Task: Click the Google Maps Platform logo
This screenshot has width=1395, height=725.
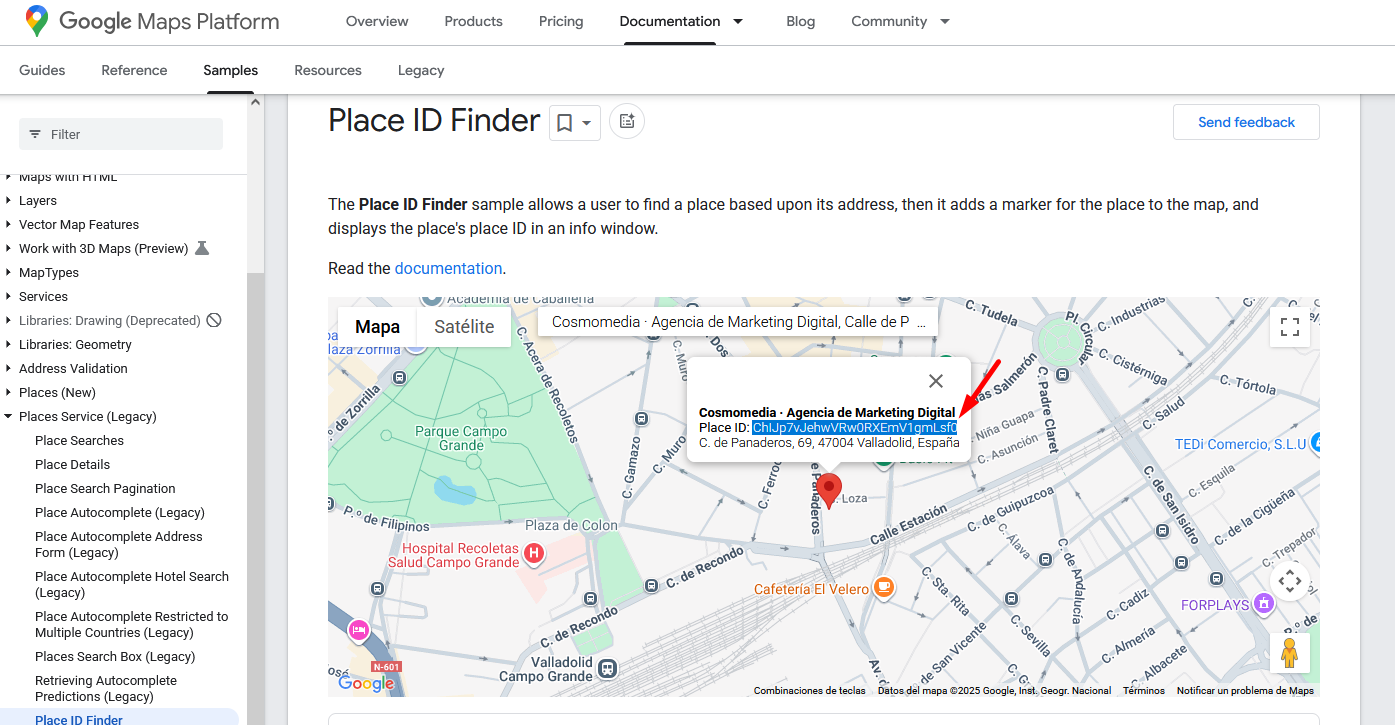Action: point(152,21)
